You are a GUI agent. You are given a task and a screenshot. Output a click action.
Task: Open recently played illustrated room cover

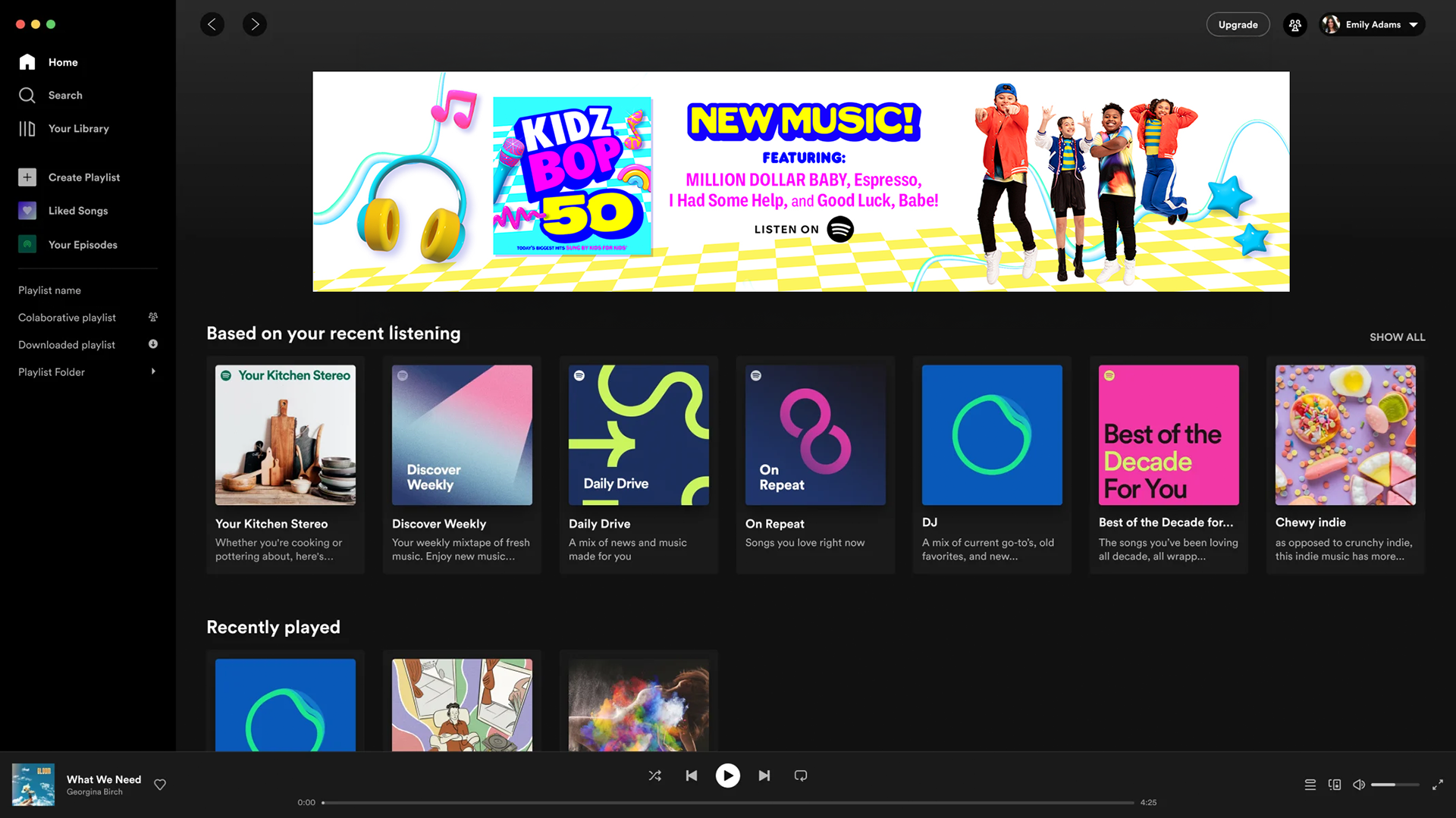[x=462, y=705]
